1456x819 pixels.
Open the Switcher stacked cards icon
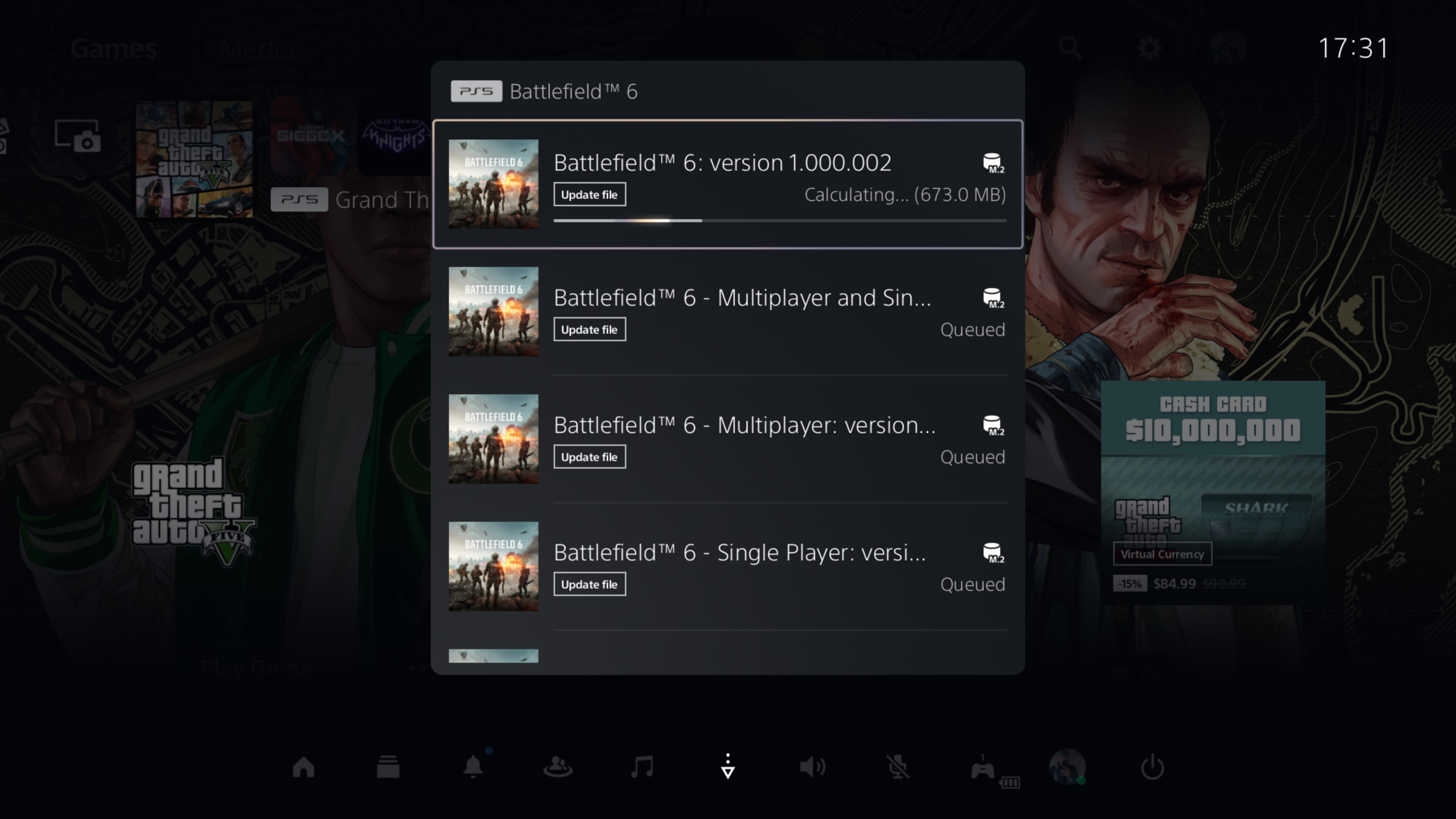(x=388, y=767)
